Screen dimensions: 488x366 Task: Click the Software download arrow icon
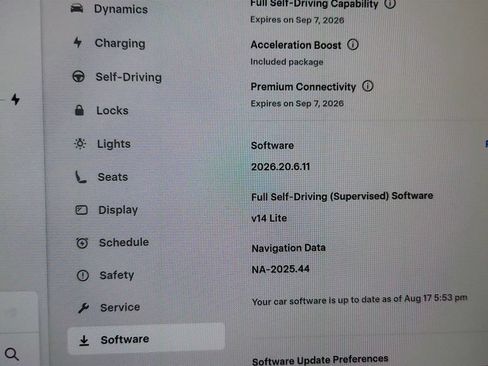click(84, 340)
